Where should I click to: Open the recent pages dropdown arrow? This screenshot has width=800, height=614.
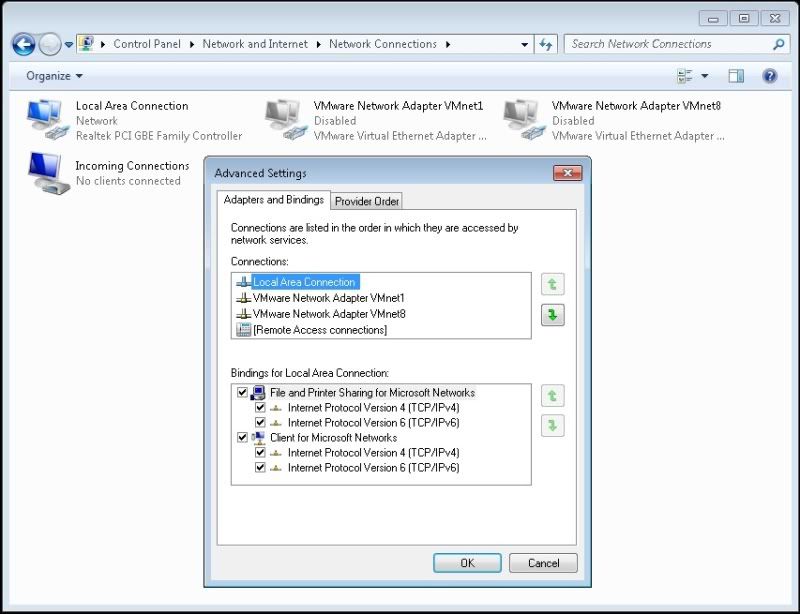point(69,45)
